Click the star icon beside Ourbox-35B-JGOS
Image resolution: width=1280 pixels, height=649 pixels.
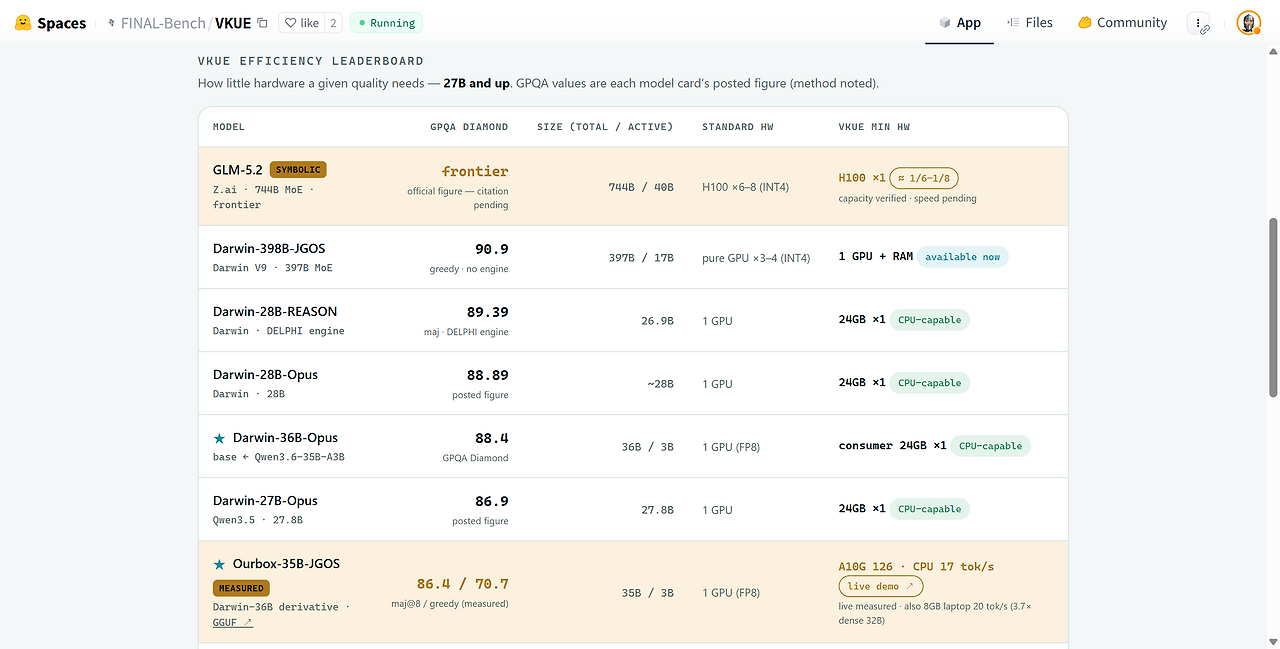point(219,564)
